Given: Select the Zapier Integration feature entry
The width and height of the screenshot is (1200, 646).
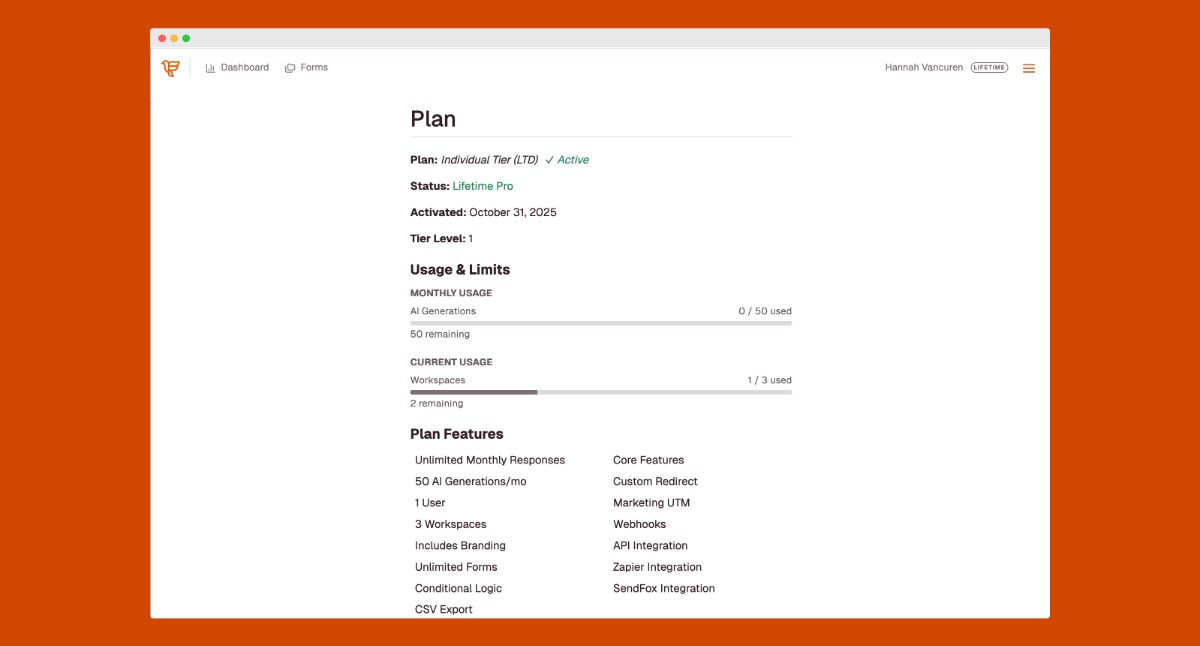Looking at the screenshot, I should point(657,567).
